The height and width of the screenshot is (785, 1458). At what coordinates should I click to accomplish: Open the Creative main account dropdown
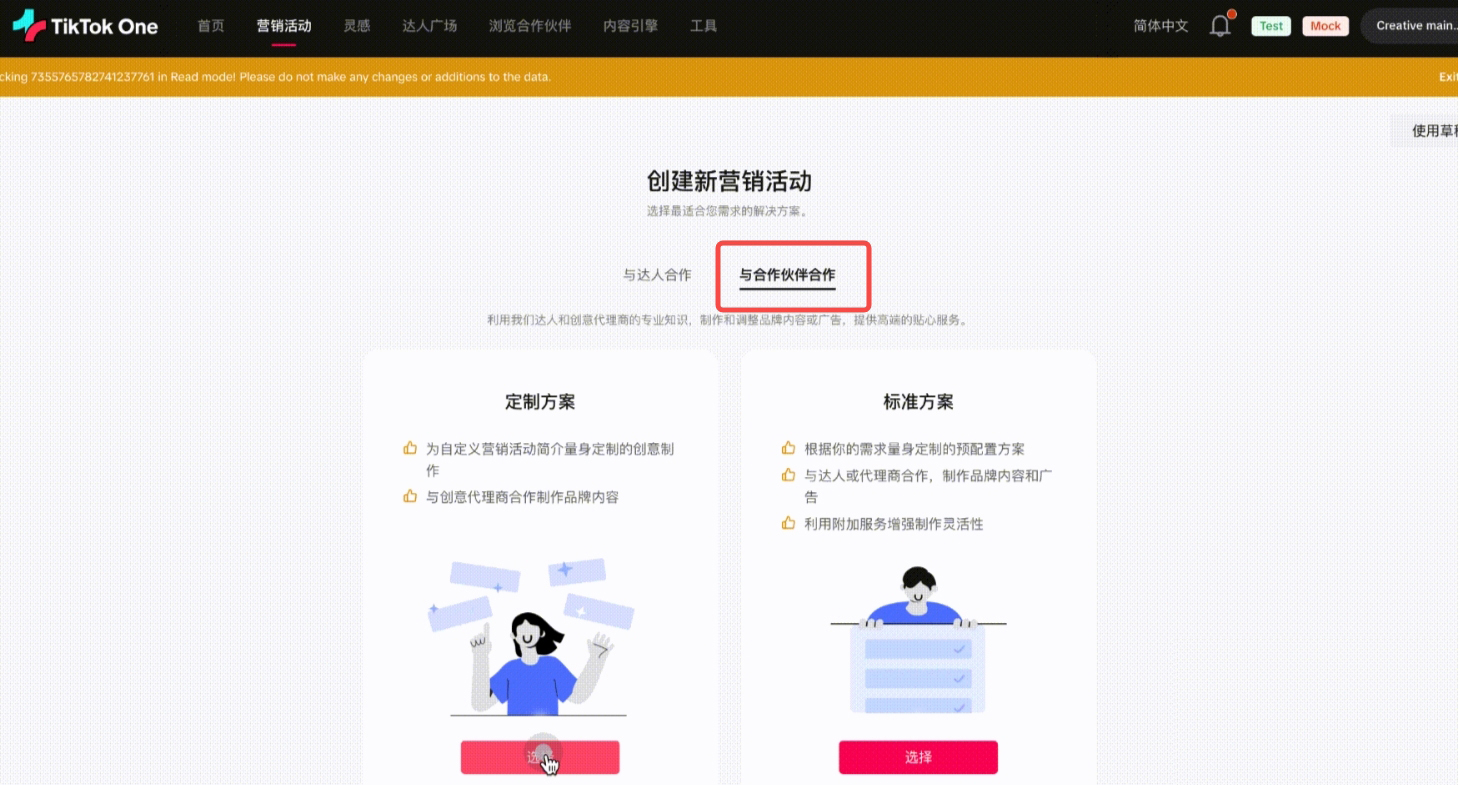pyautogui.click(x=1411, y=26)
